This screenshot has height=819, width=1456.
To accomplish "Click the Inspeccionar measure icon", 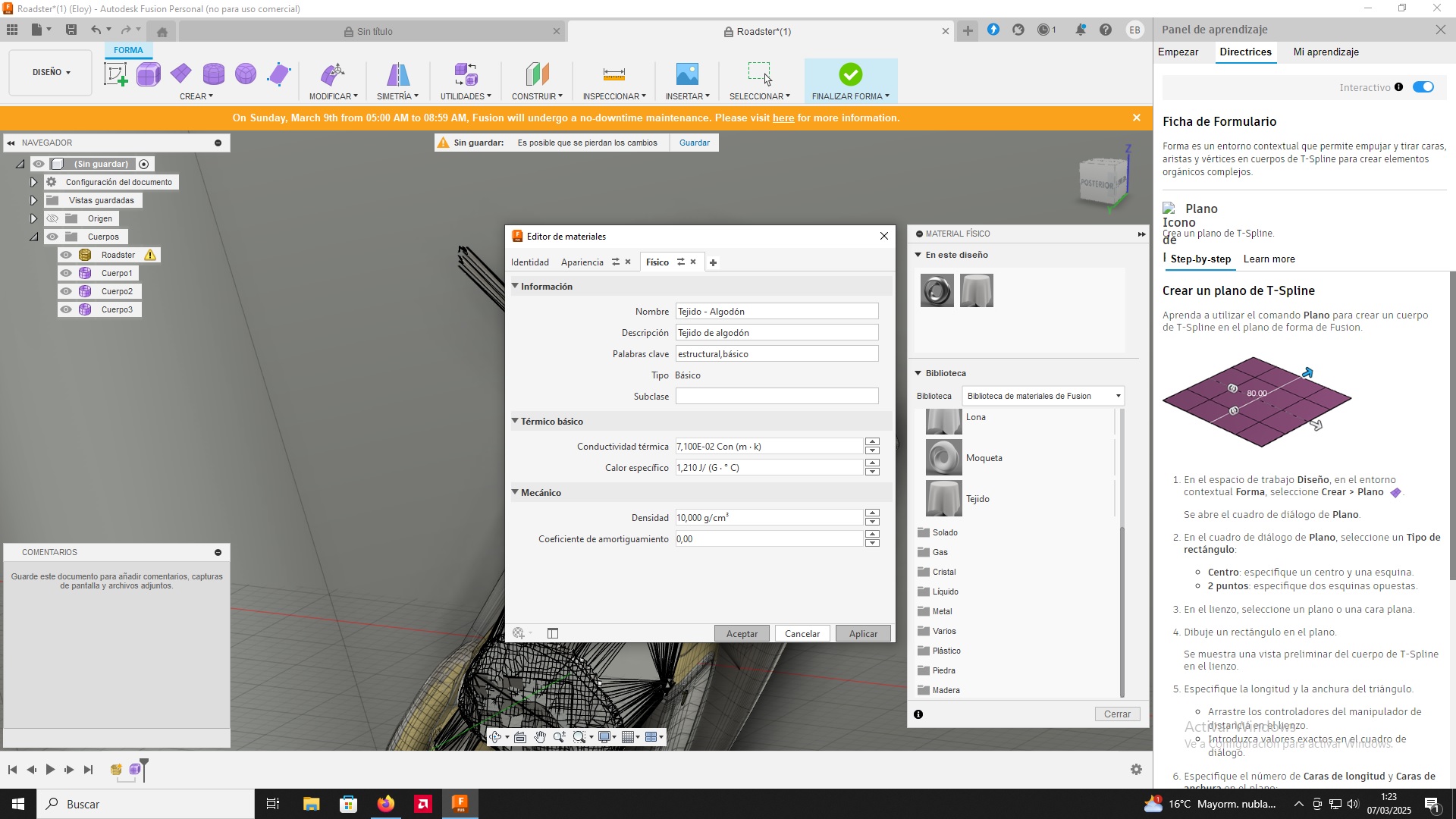I will (613, 74).
